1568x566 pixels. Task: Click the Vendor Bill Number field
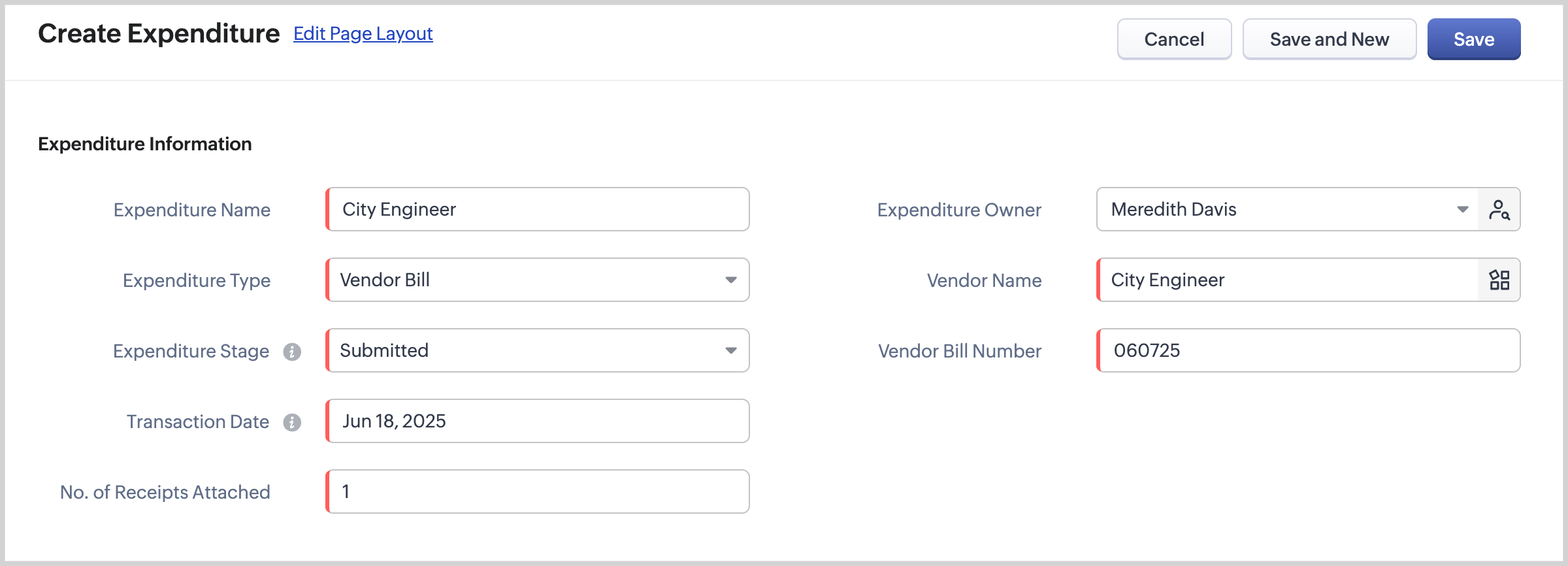pos(1308,351)
